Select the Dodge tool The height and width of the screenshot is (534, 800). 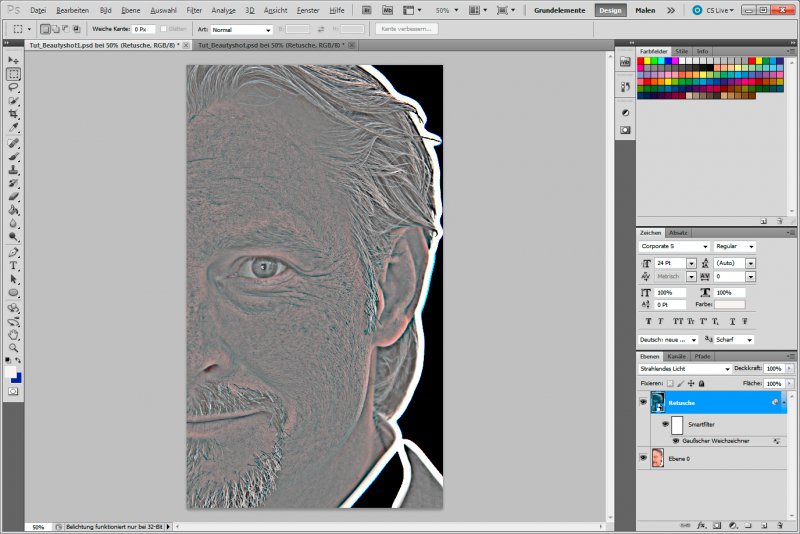pos(13,237)
